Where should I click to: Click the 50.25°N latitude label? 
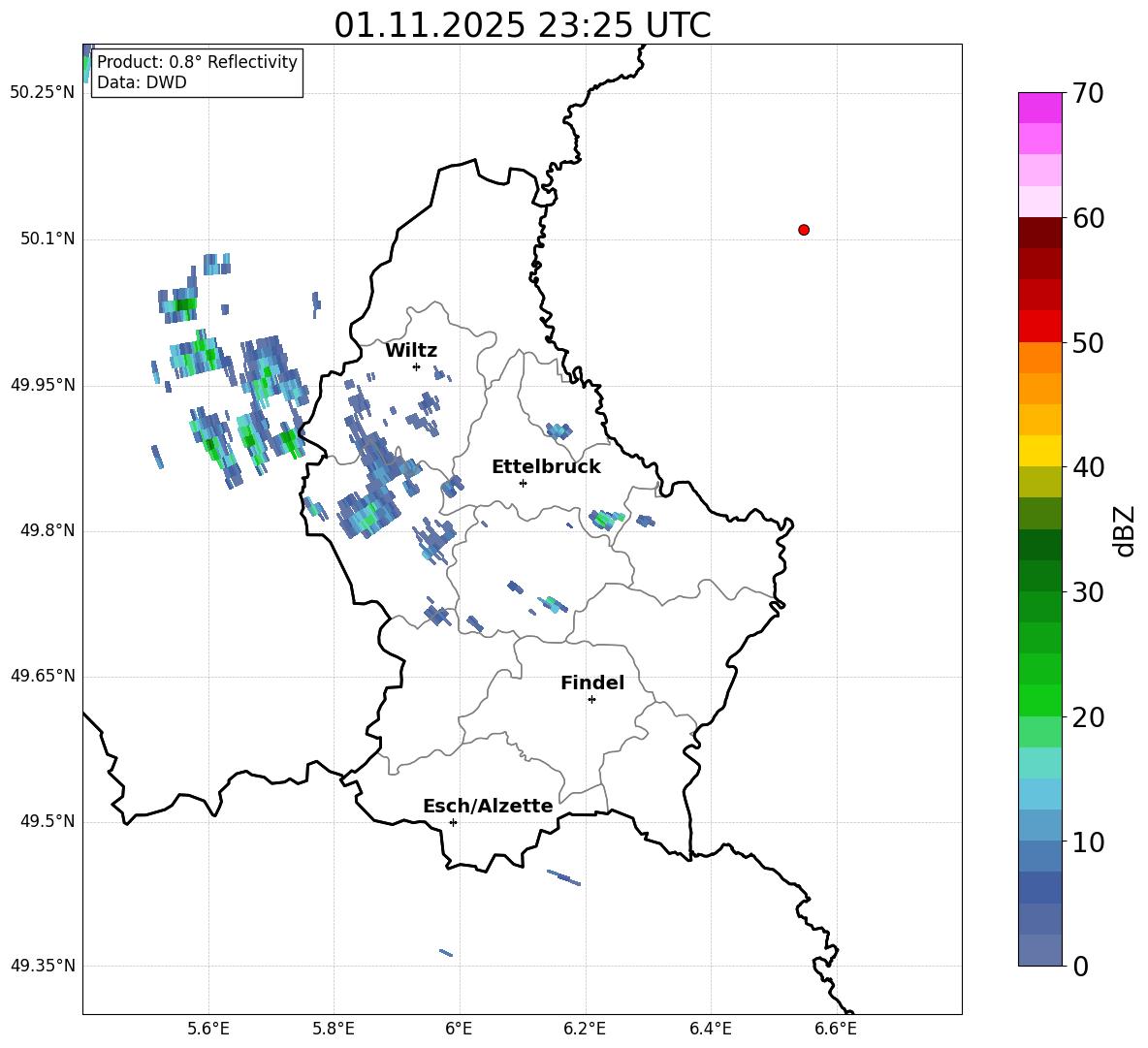(x=43, y=93)
